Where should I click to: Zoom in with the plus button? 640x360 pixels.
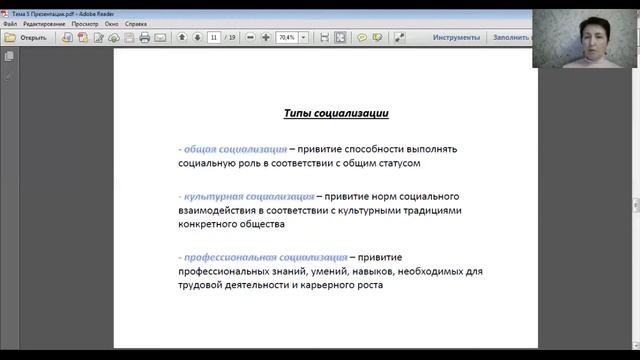tap(266, 38)
